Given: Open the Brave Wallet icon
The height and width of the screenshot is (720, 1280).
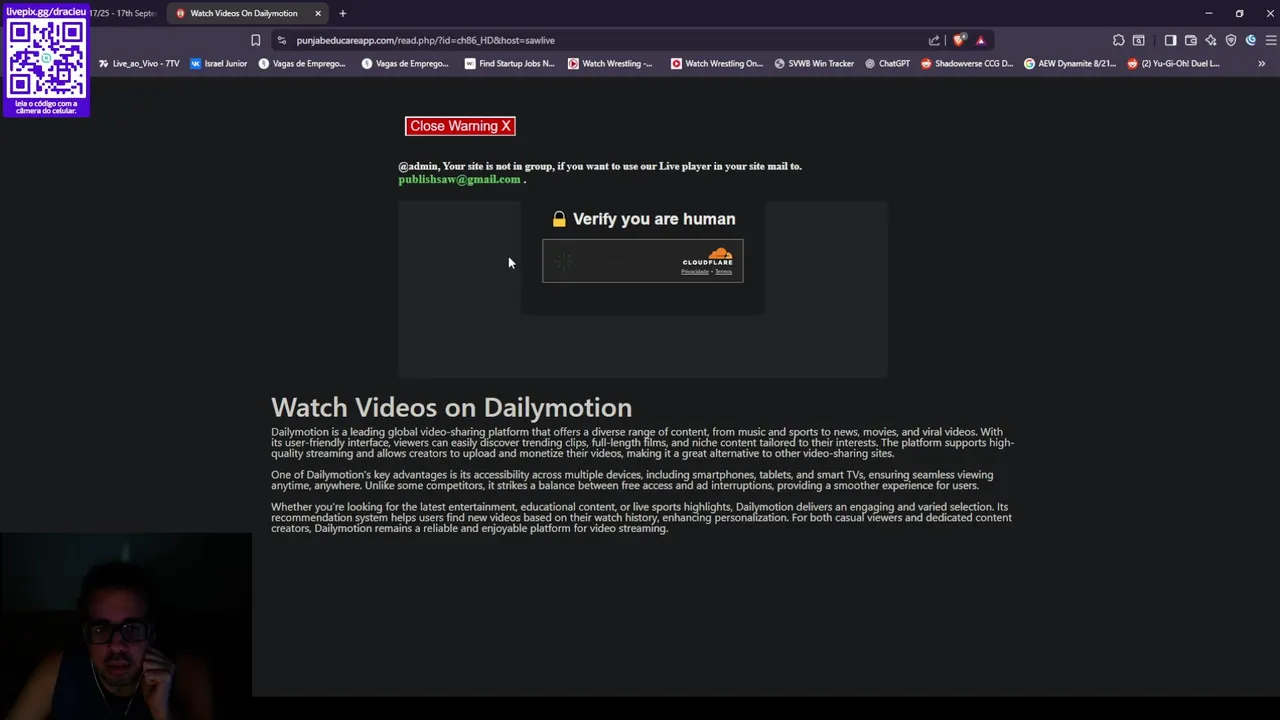Looking at the screenshot, I should click(1190, 40).
